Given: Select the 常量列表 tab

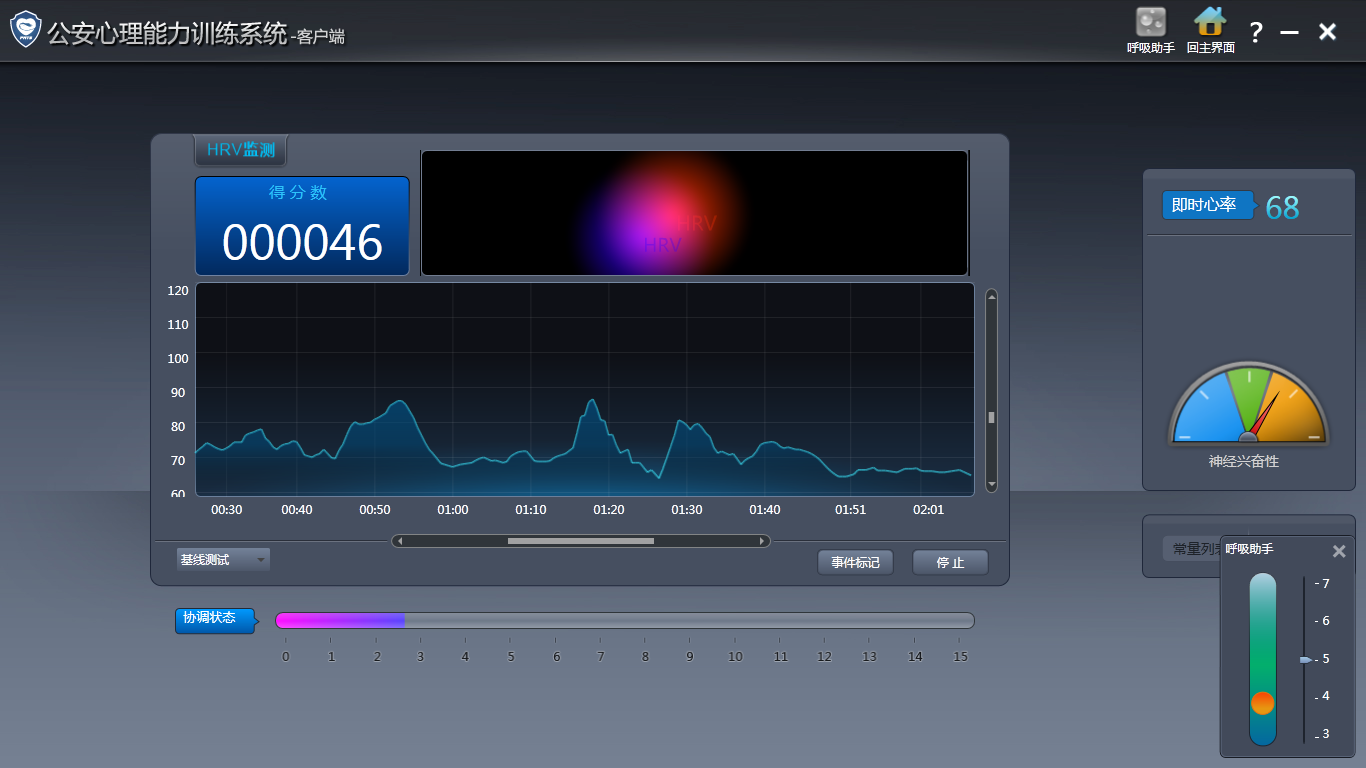Looking at the screenshot, I should click(x=1192, y=549).
